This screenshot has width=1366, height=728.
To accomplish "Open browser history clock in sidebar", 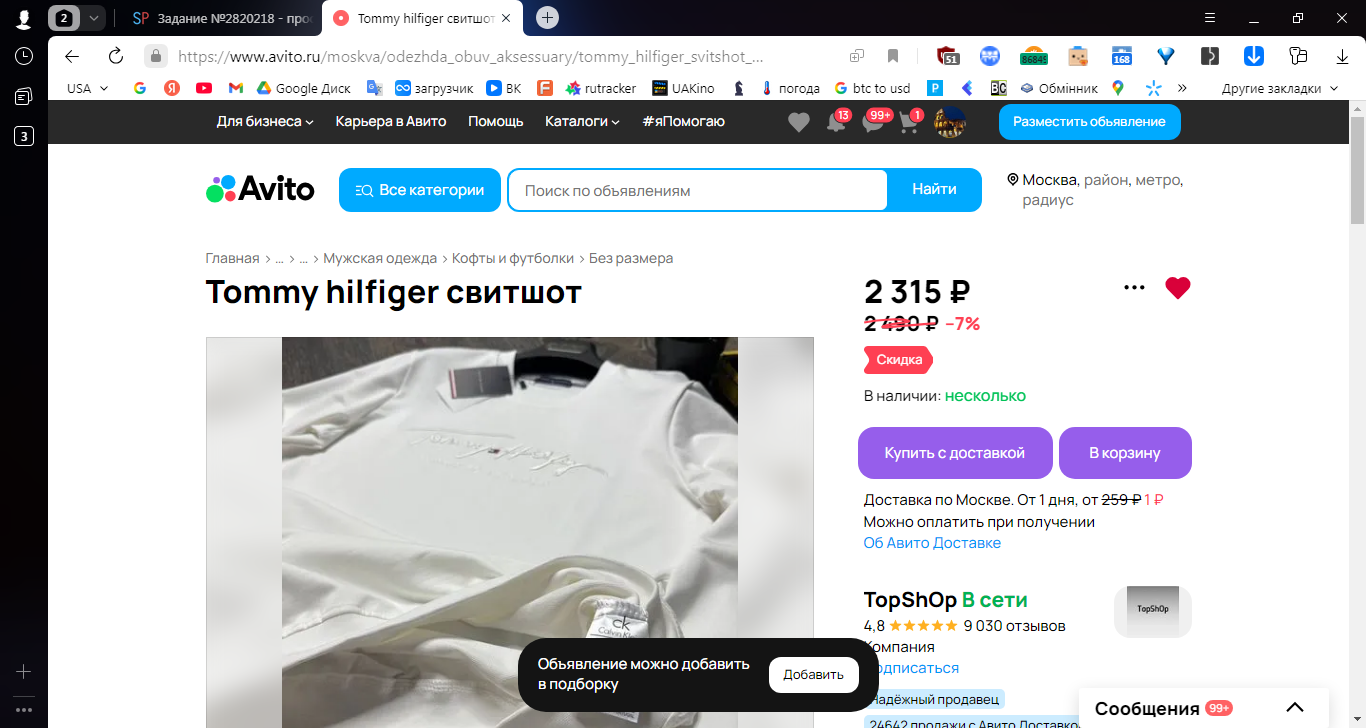I will [24, 57].
